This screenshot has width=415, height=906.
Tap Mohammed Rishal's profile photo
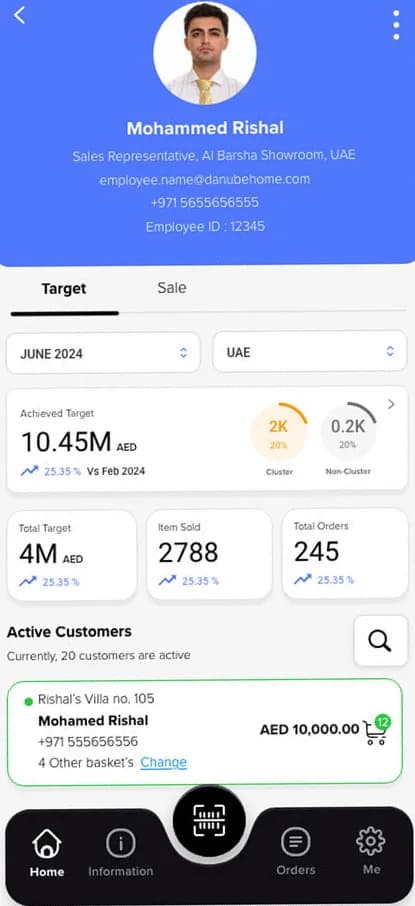tap(205, 53)
